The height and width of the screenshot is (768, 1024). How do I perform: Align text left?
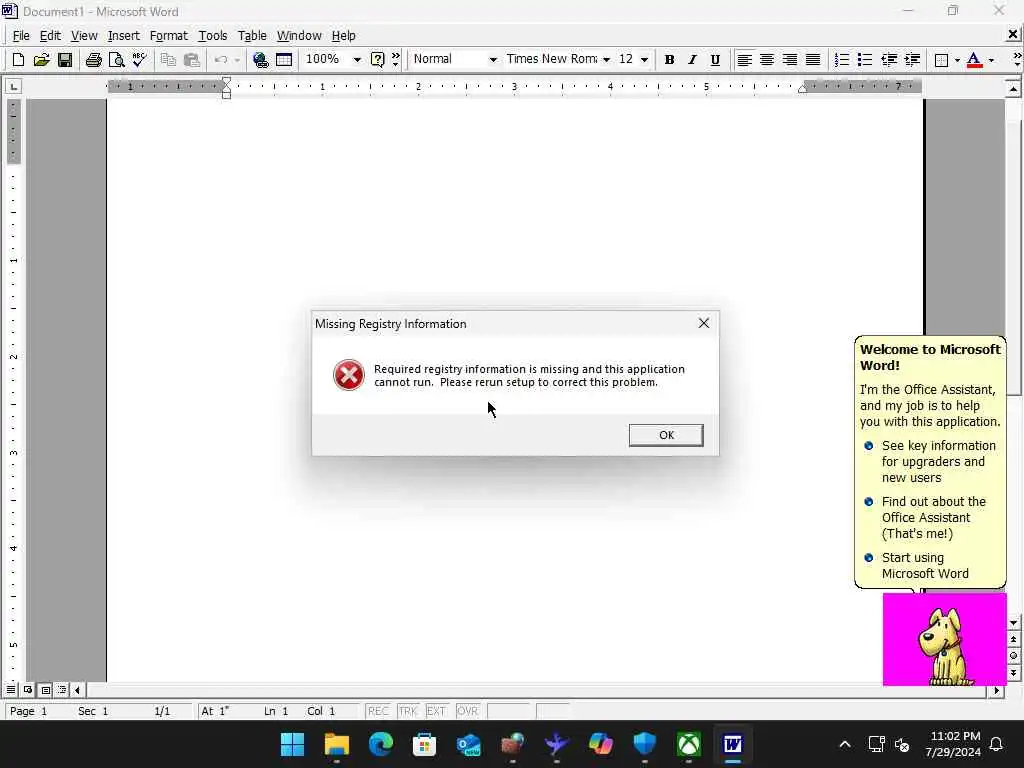click(744, 60)
